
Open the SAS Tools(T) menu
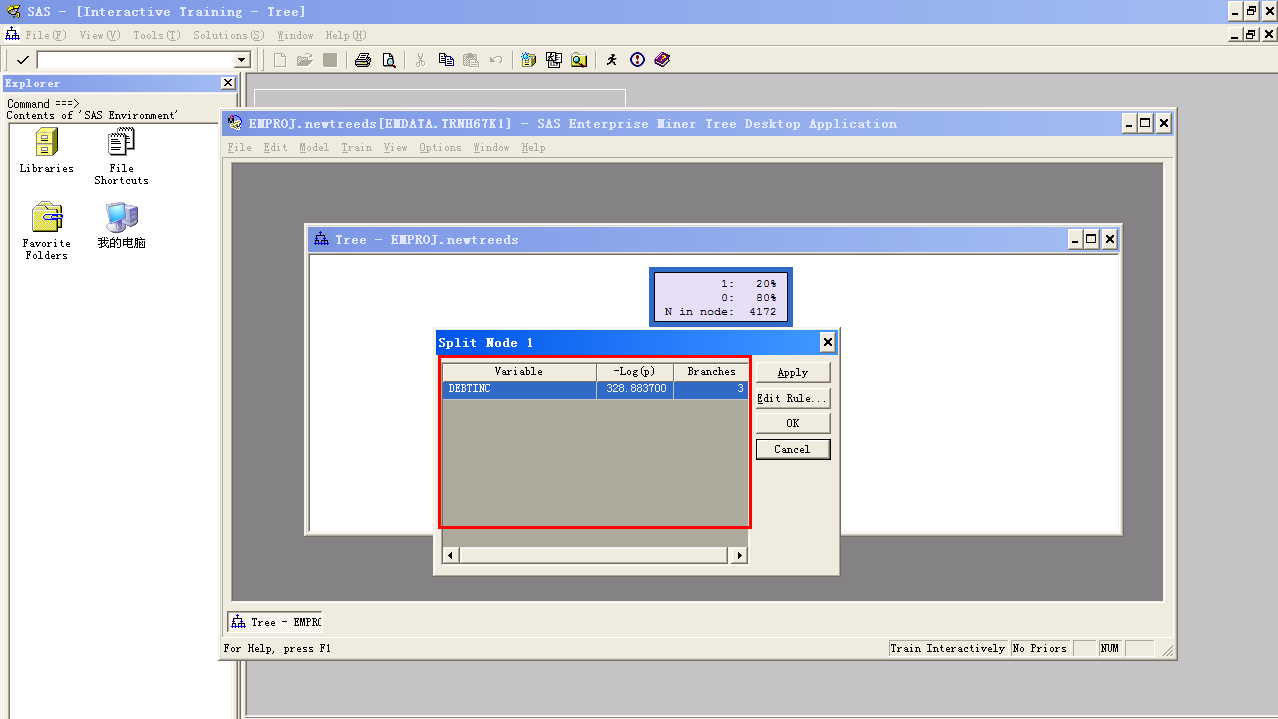[157, 35]
